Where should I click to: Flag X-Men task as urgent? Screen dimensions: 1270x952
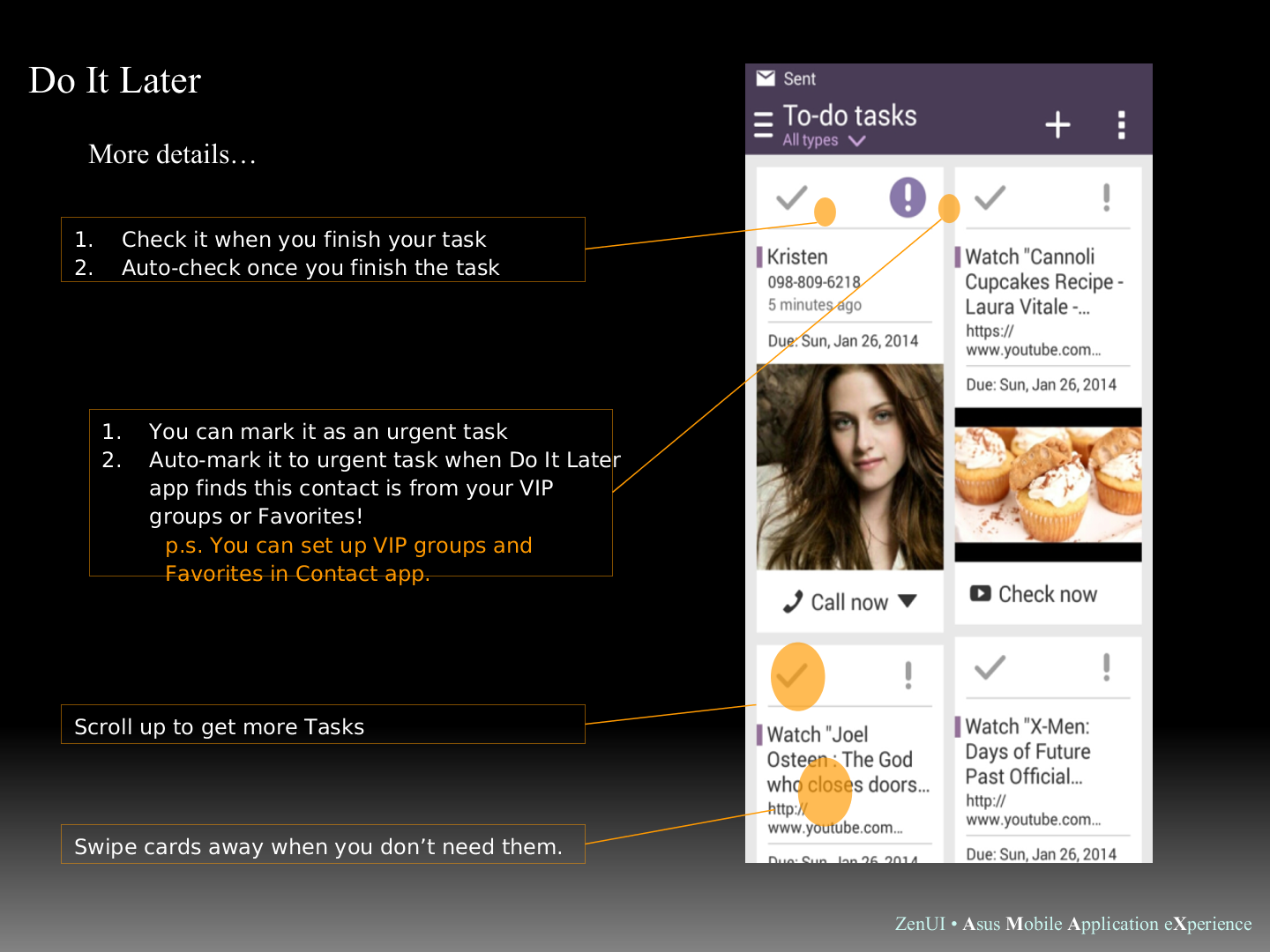[1106, 667]
